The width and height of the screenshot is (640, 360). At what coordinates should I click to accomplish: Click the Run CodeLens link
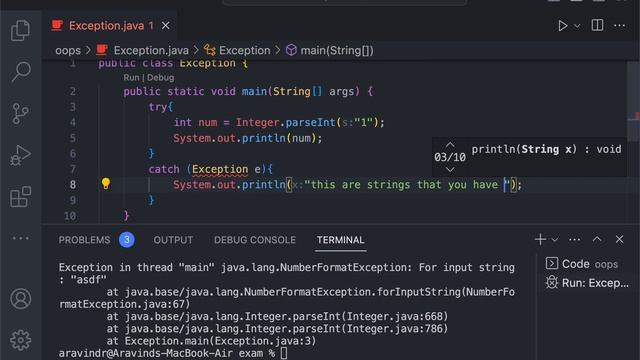tap(131, 78)
